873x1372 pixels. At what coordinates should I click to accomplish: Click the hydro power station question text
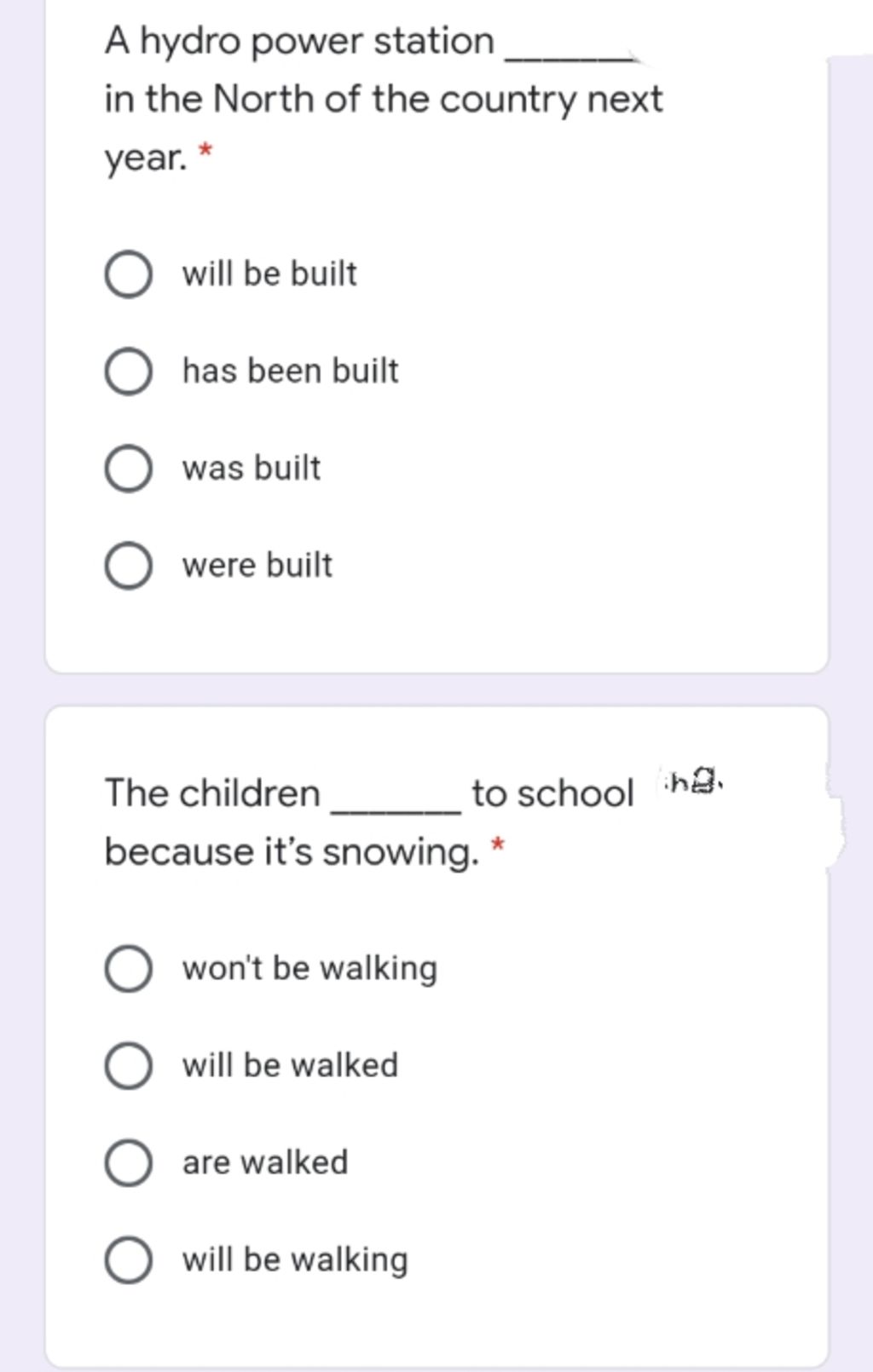pyautogui.click(x=382, y=99)
